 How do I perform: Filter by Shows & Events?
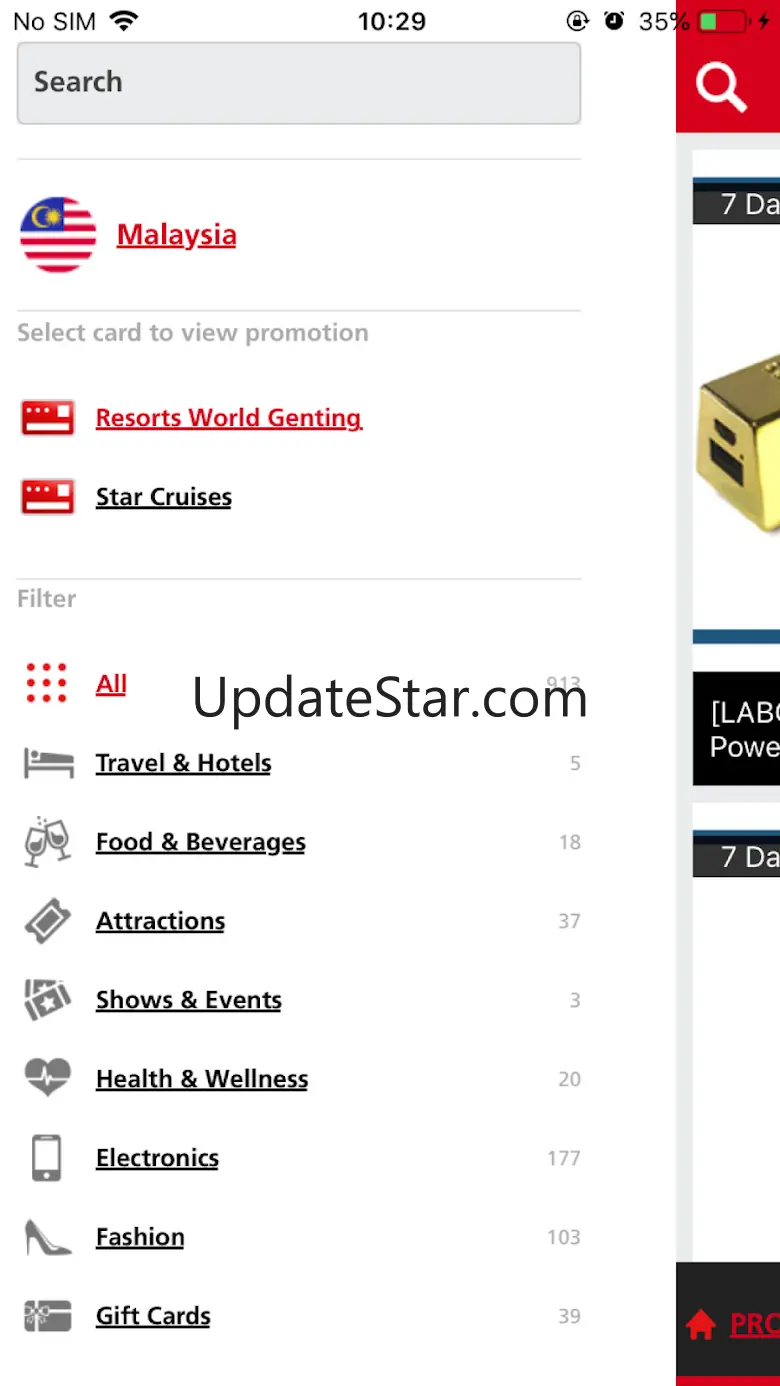click(x=189, y=1000)
